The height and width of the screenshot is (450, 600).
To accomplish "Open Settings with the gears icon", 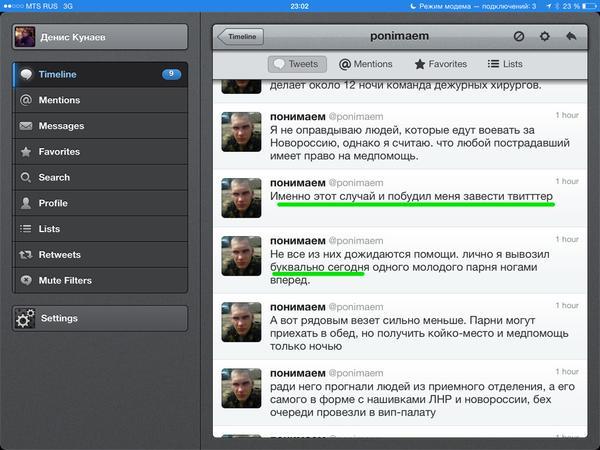I will pyautogui.click(x=99, y=318).
